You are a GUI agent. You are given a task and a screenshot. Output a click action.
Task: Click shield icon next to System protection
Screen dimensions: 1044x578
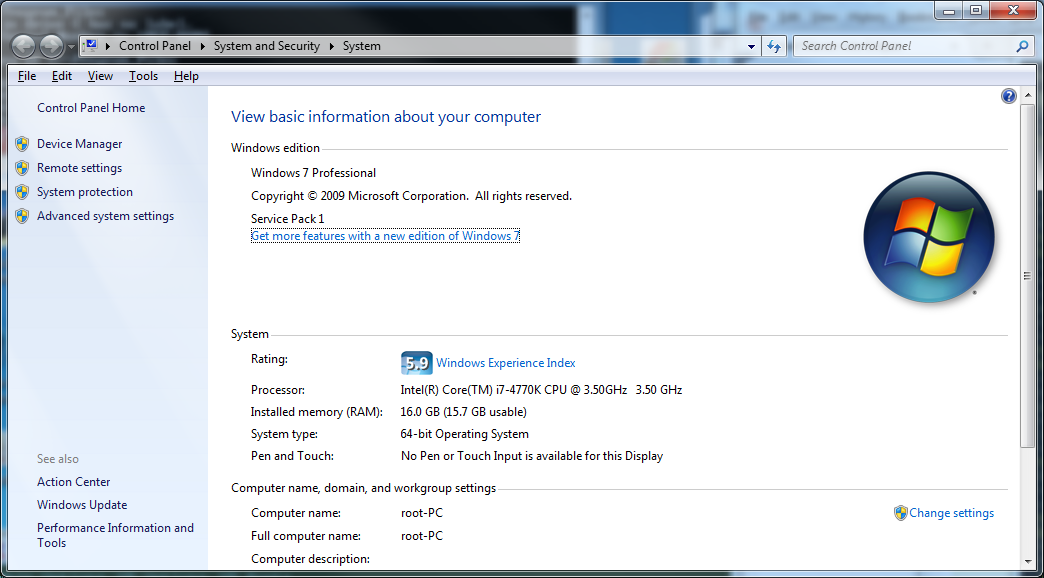click(22, 192)
